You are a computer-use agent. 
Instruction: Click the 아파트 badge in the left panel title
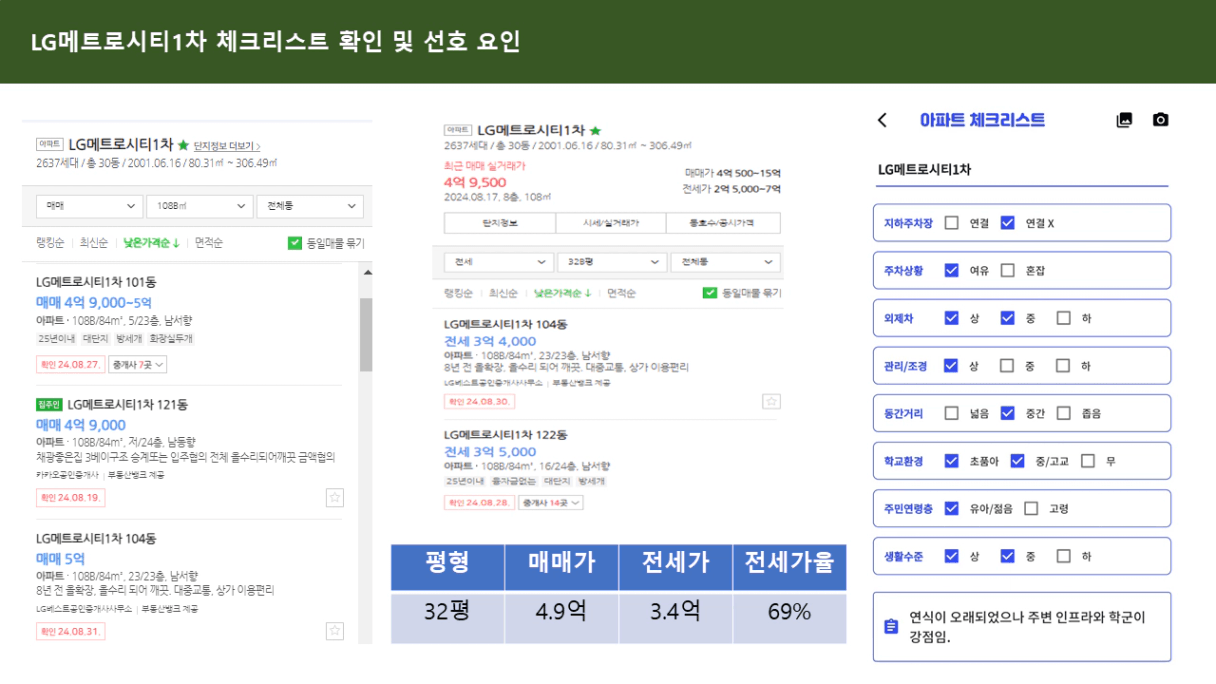point(49,144)
